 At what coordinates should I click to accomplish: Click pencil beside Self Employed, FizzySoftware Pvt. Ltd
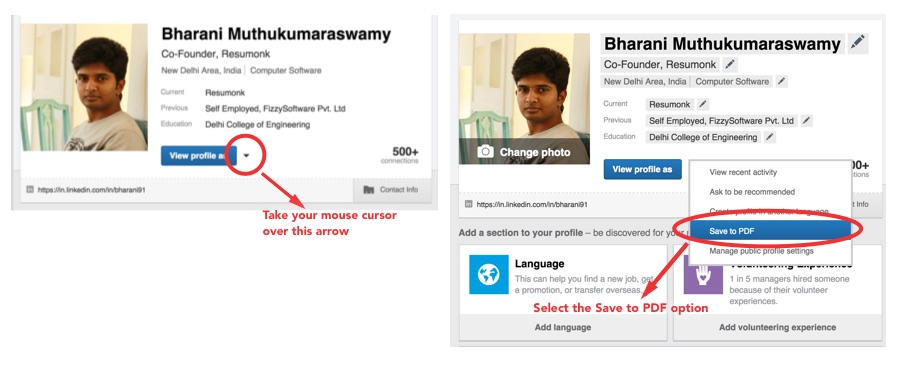[806, 121]
